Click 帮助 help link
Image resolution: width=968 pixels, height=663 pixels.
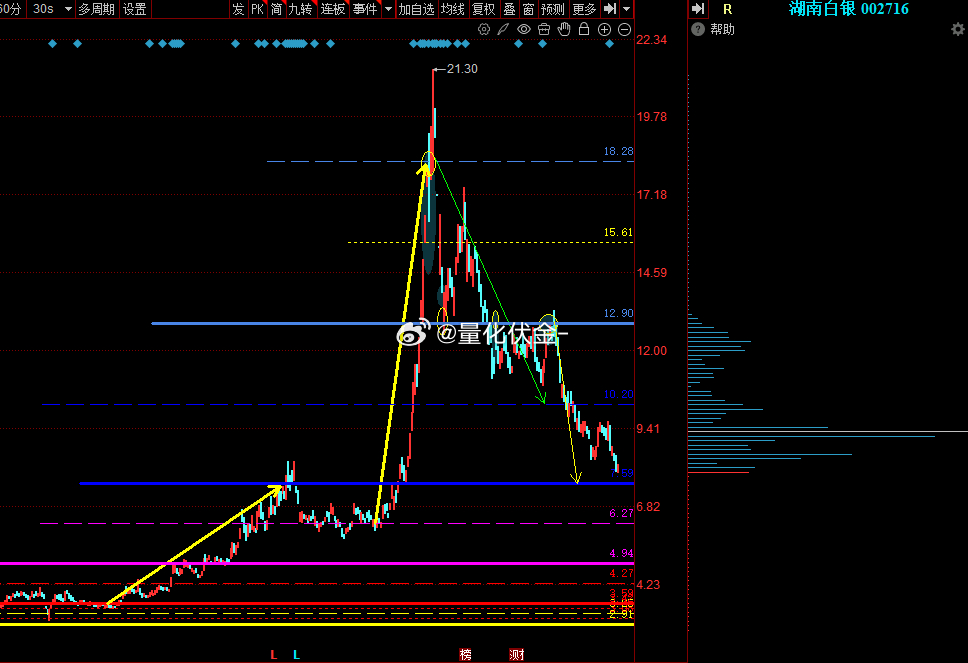[x=722, y=29]
